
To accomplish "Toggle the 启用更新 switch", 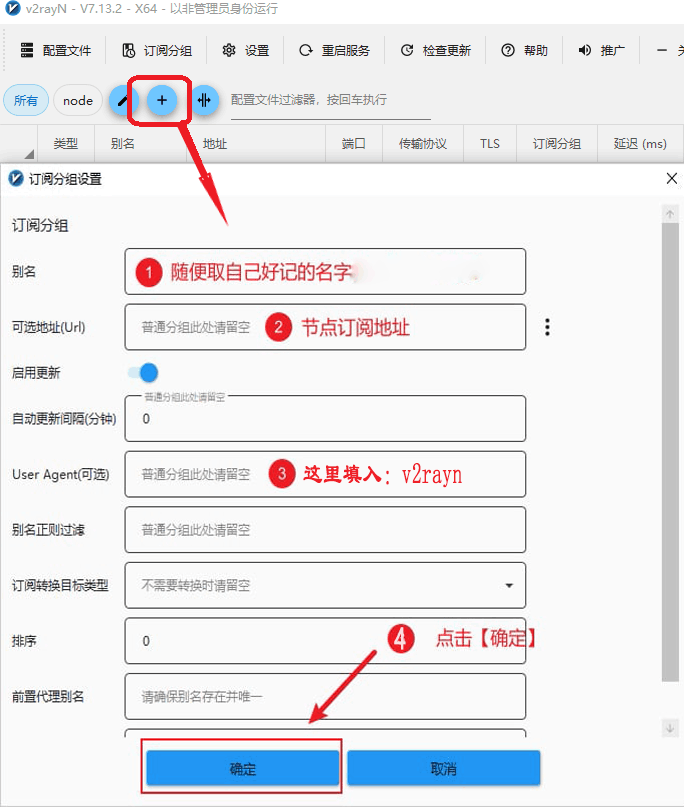I will 143,373.
